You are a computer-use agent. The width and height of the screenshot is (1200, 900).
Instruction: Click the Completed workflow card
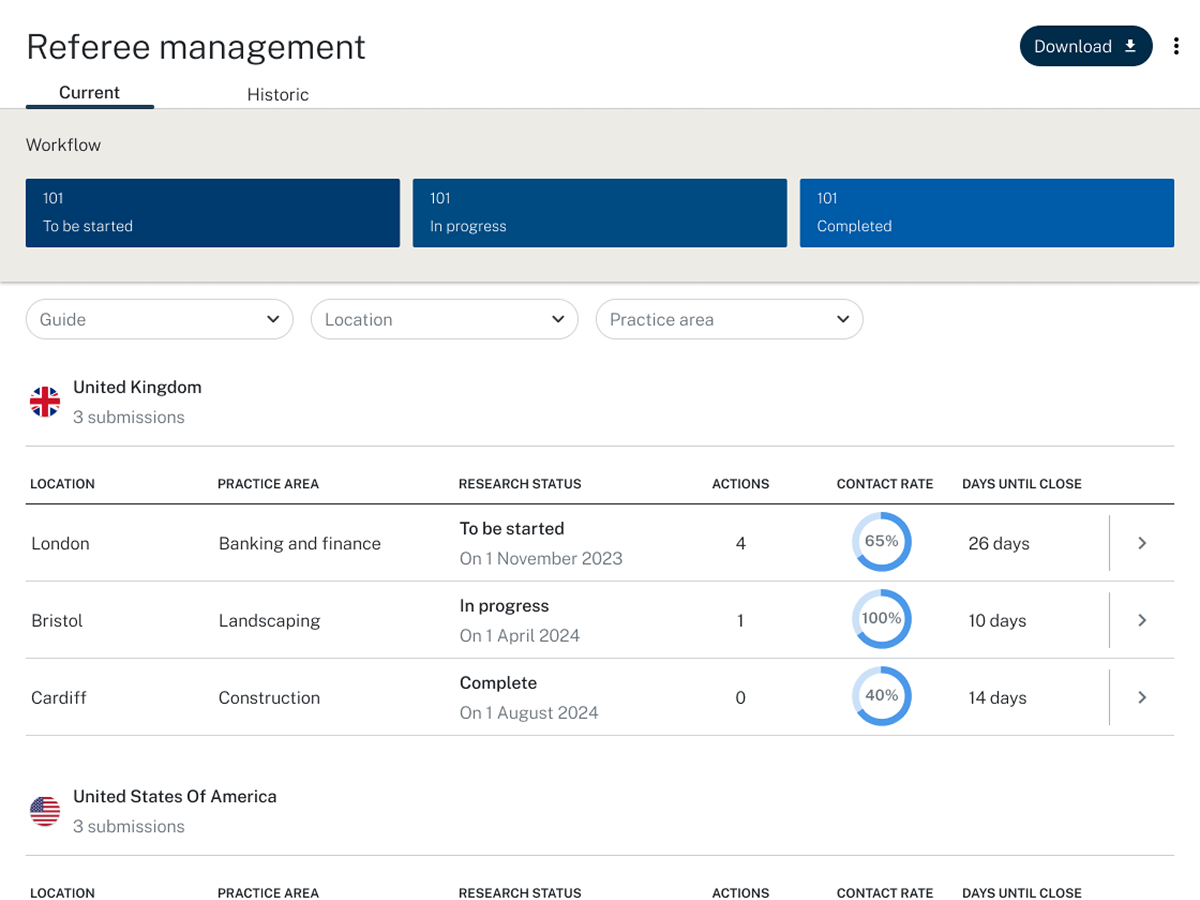(x=986, y=212)
